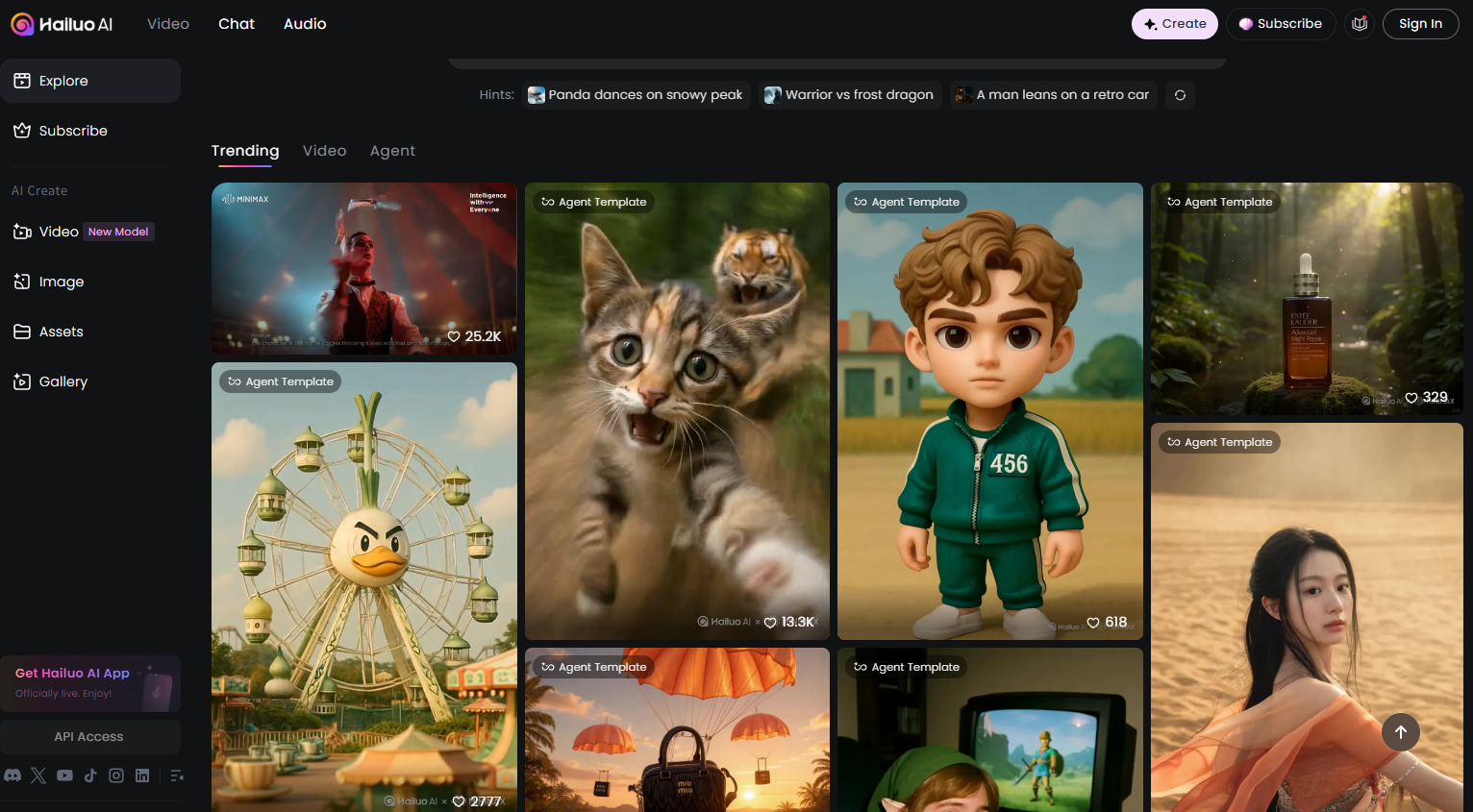The image size is (1473, 812).
Task: Use hint 'A man leans on a retro car'
Action: [x=1054, y=95]
